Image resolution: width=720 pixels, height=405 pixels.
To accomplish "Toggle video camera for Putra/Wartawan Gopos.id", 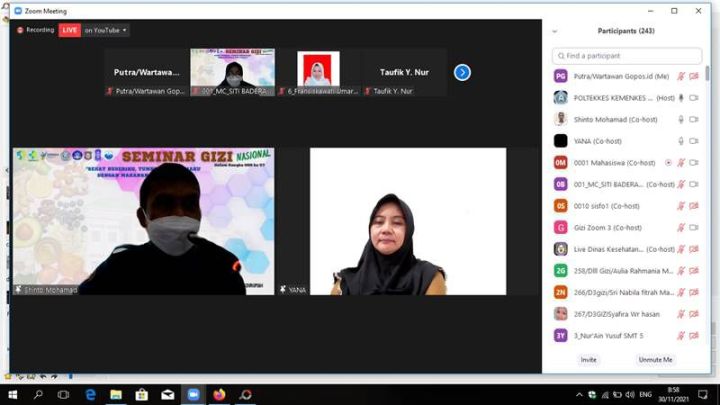I will pyautogui.click(x=694, y=76).
